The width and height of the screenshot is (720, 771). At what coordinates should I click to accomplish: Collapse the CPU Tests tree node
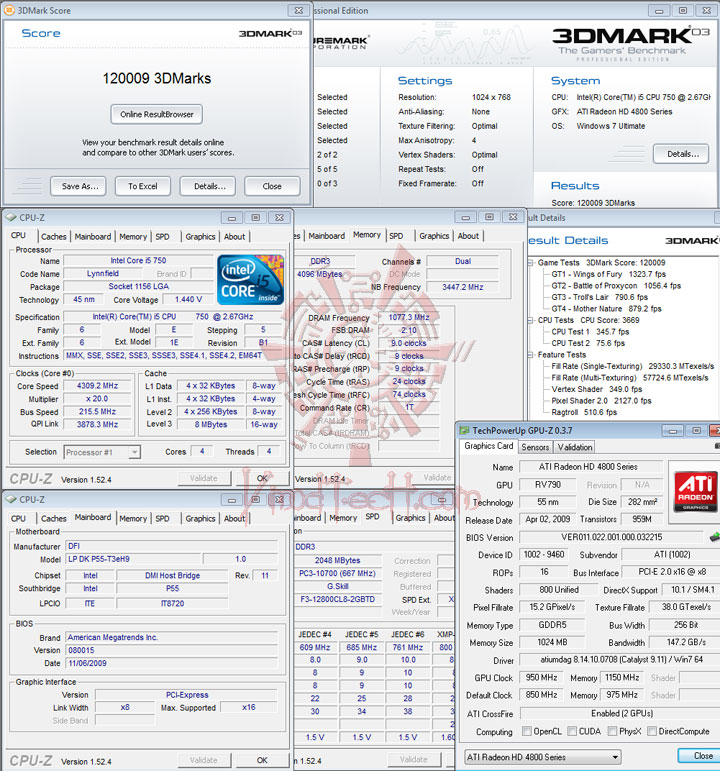[531, 320]
